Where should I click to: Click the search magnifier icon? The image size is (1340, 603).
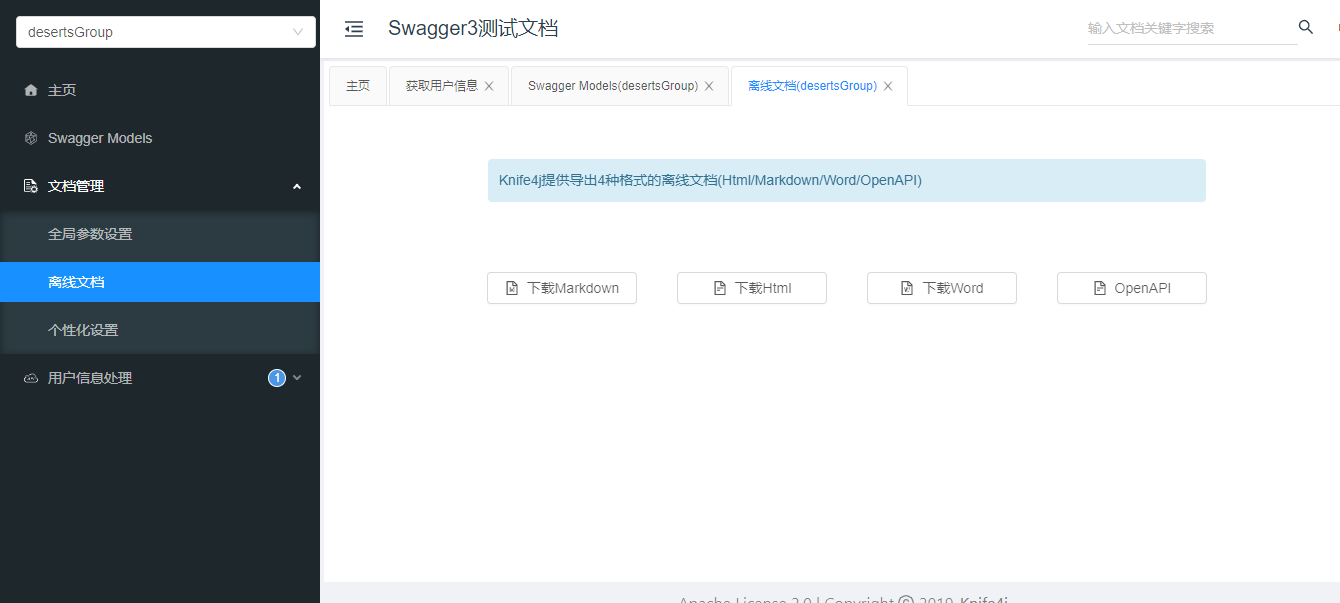(x=1306, y=27)
